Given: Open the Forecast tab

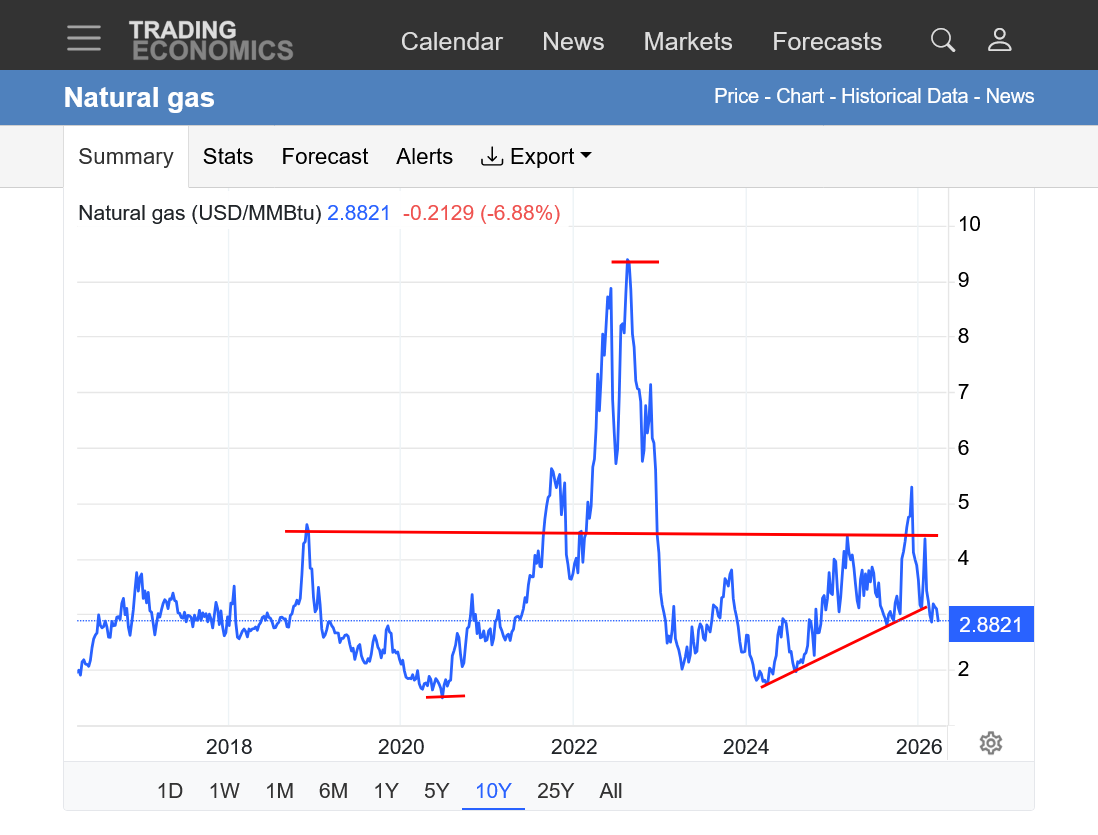Looking at the screenshot, I should [x=324, y=156].
